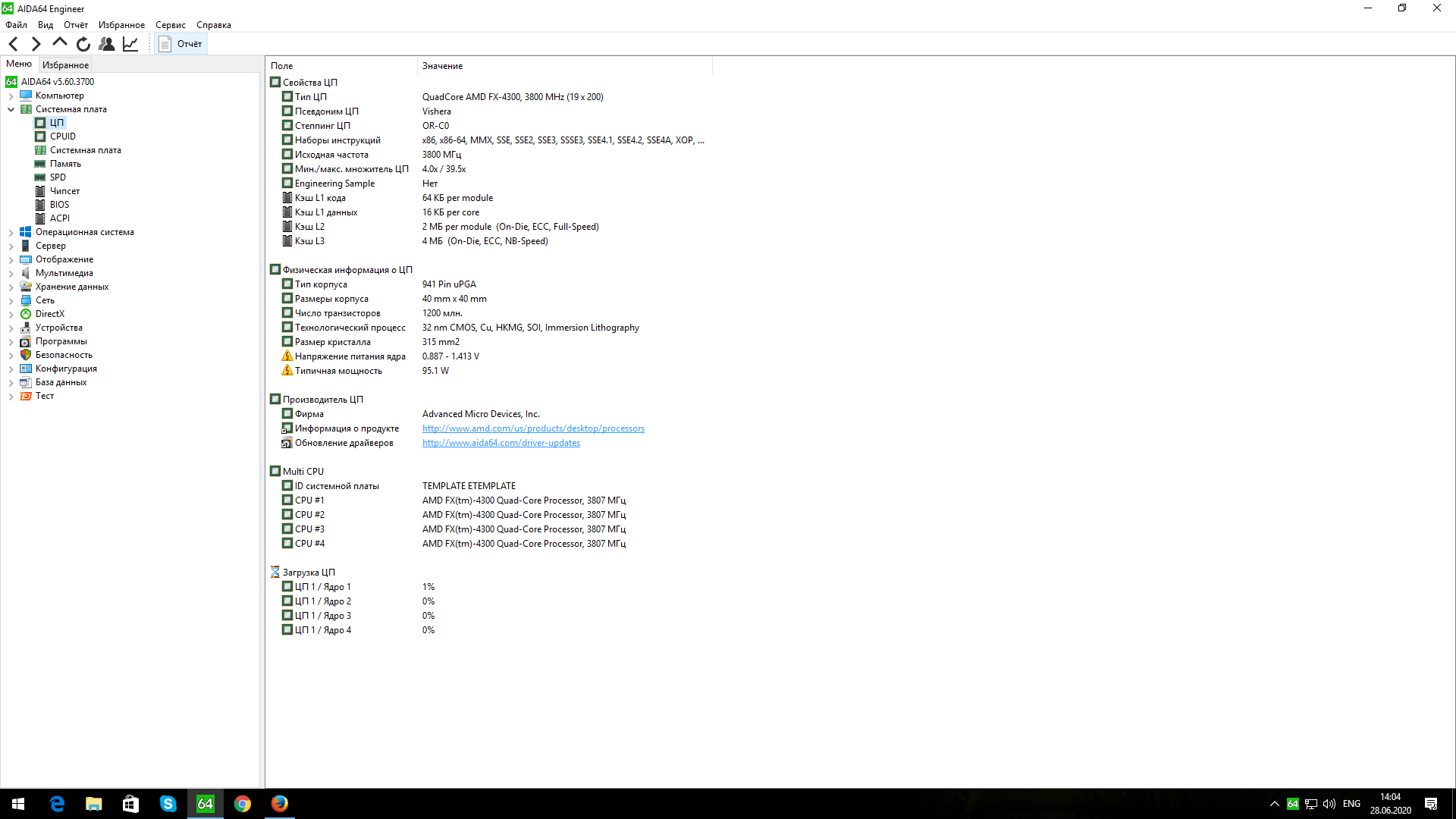Select the CPUID item icon

coord(40,136)
